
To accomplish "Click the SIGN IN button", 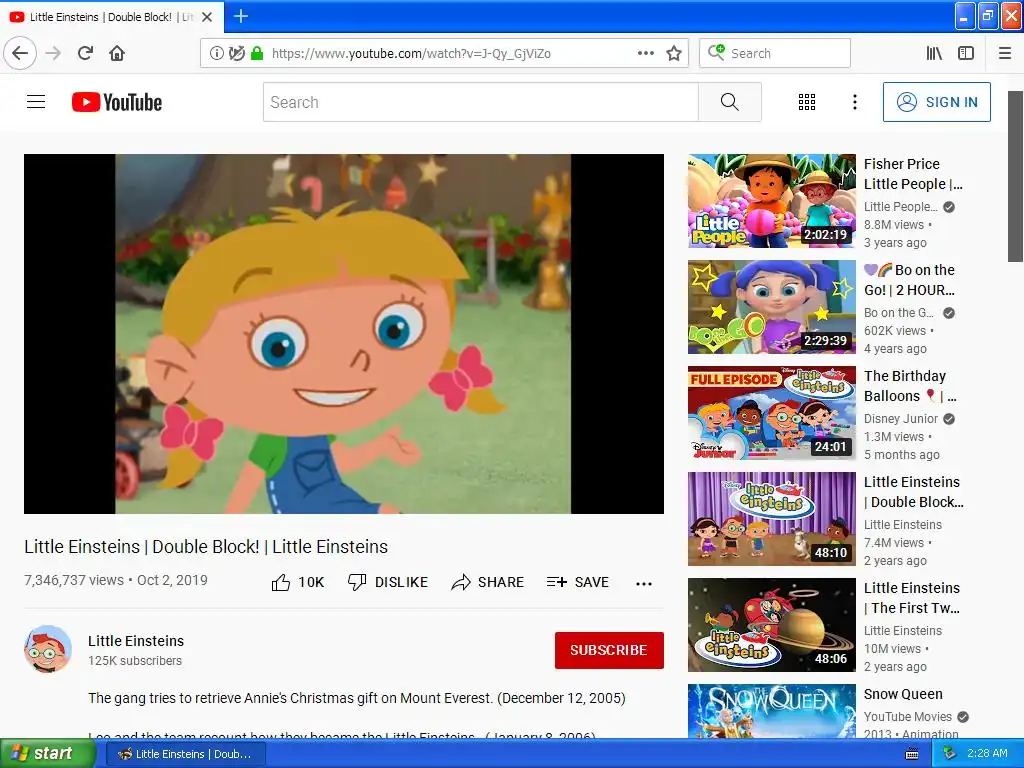I will pos(936,102).
